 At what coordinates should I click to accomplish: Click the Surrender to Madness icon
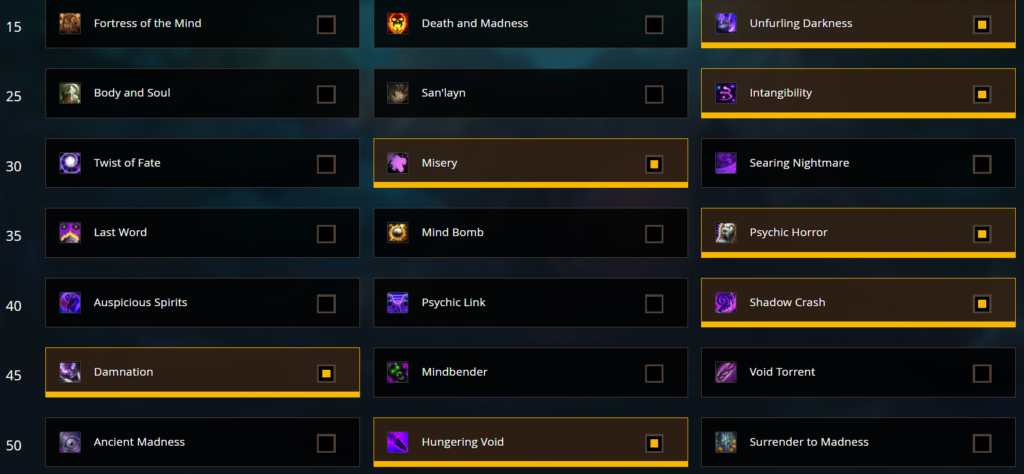point(726,442)
